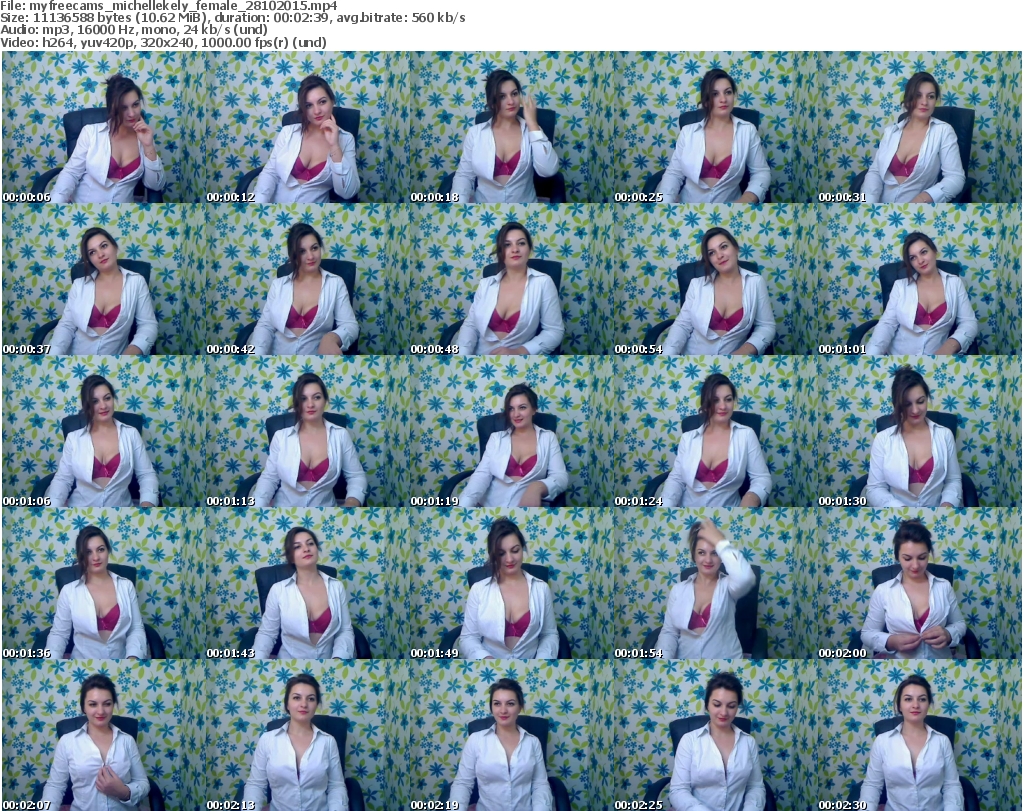Open the frame at timestamp 00:00:37
The width and height of the screenshot is (1024, 811).
click(104, 279)
